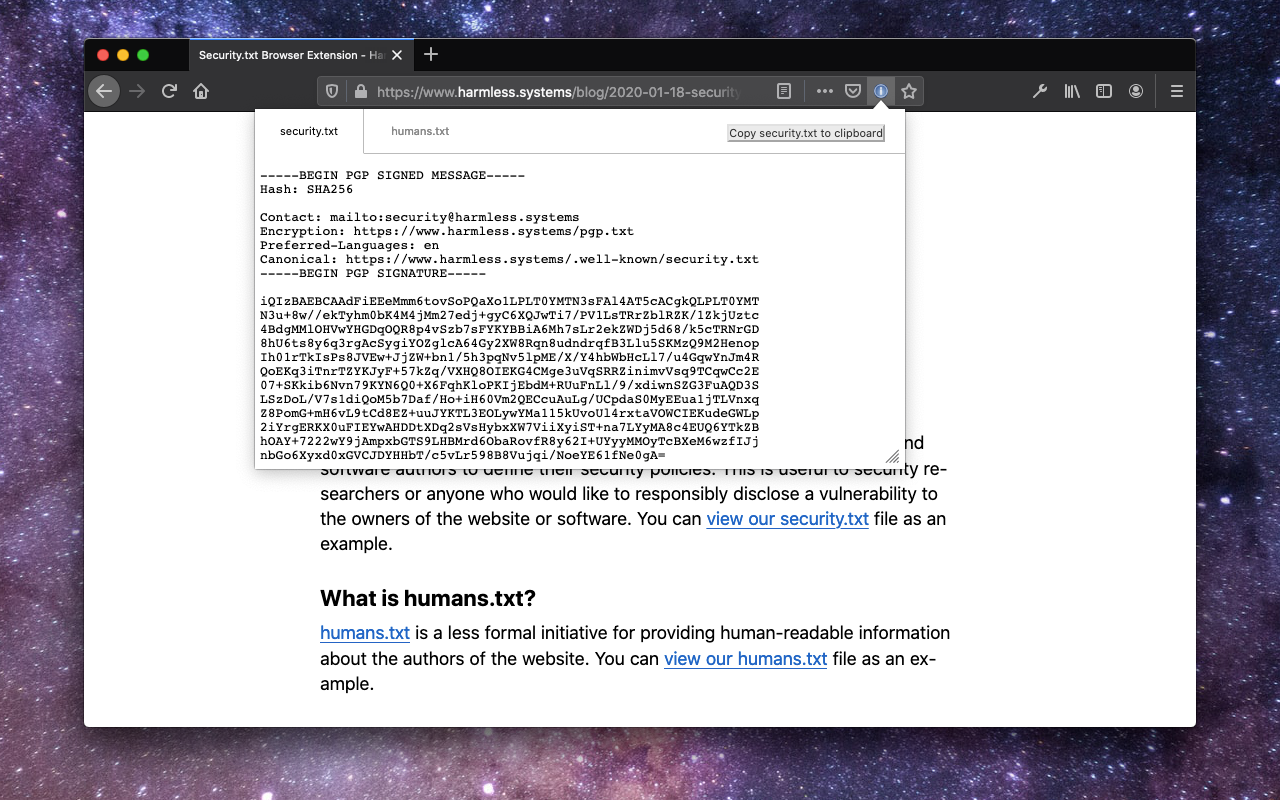This screenshot has height=800, width=1280.
Task: Open the 'view our humans.txt' link
Action: 745,659
